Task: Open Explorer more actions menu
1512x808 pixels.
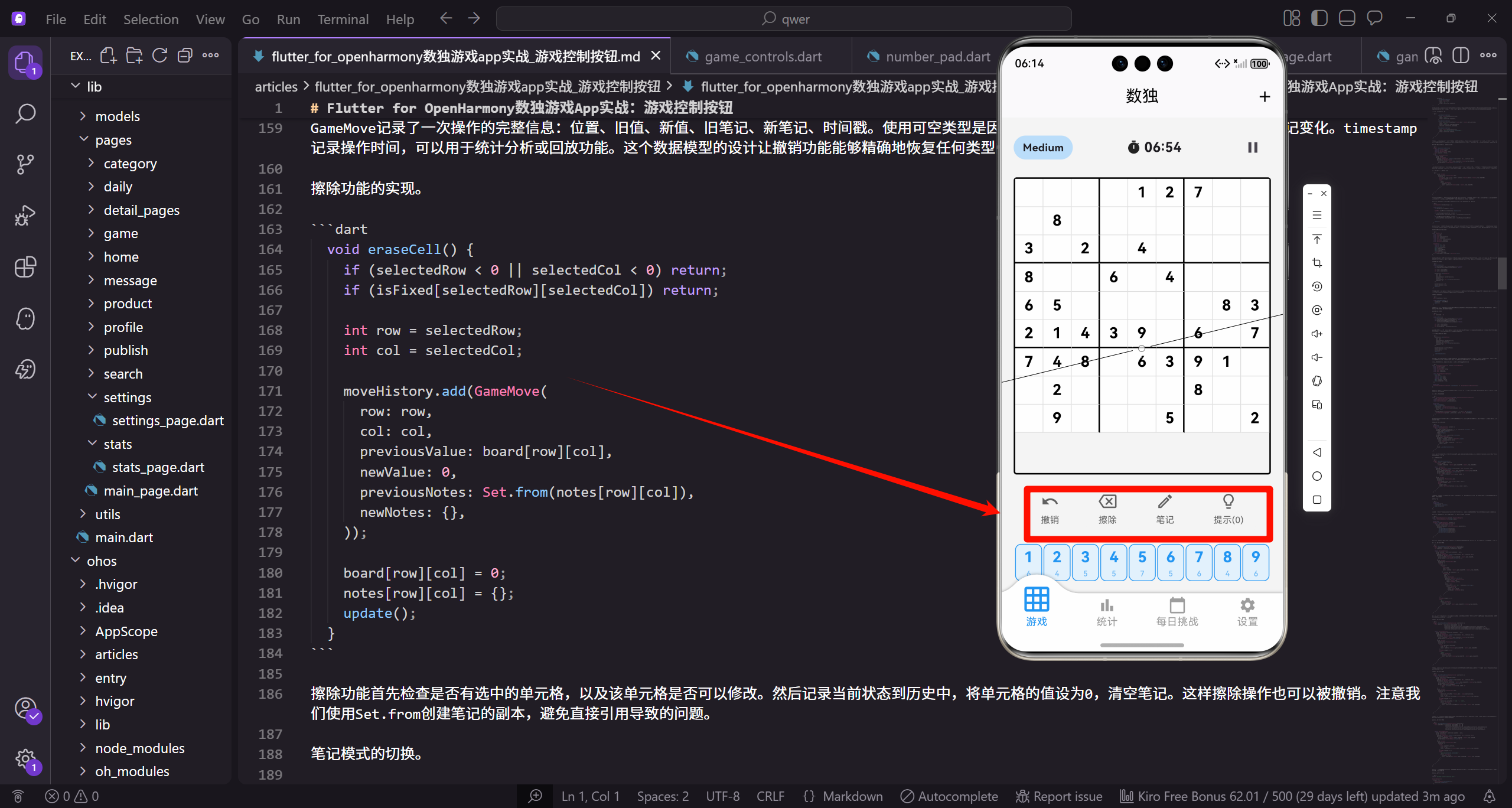Action: 210,56
